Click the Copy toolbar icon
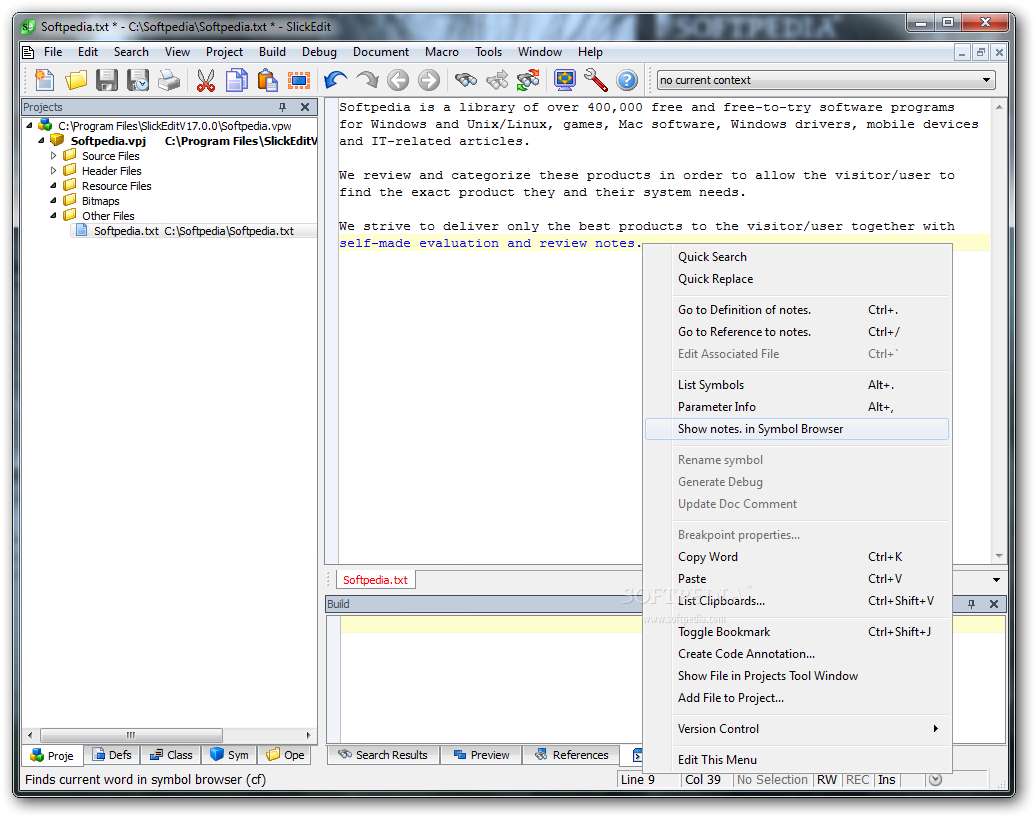Image resolution: width=1036 pixels, height=818 pixels. point(237,80)
